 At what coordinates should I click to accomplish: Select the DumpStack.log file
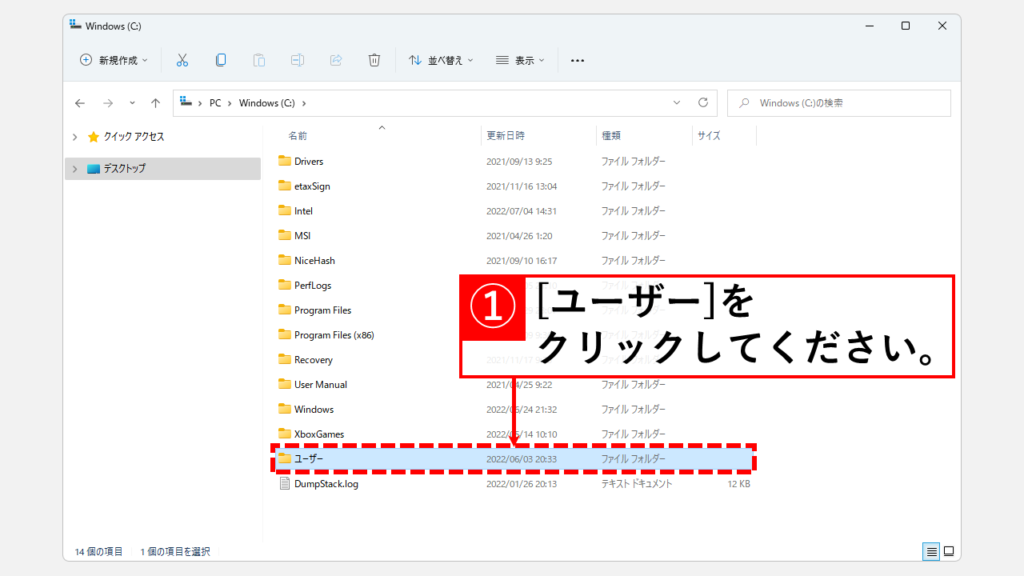pos(325,483)
